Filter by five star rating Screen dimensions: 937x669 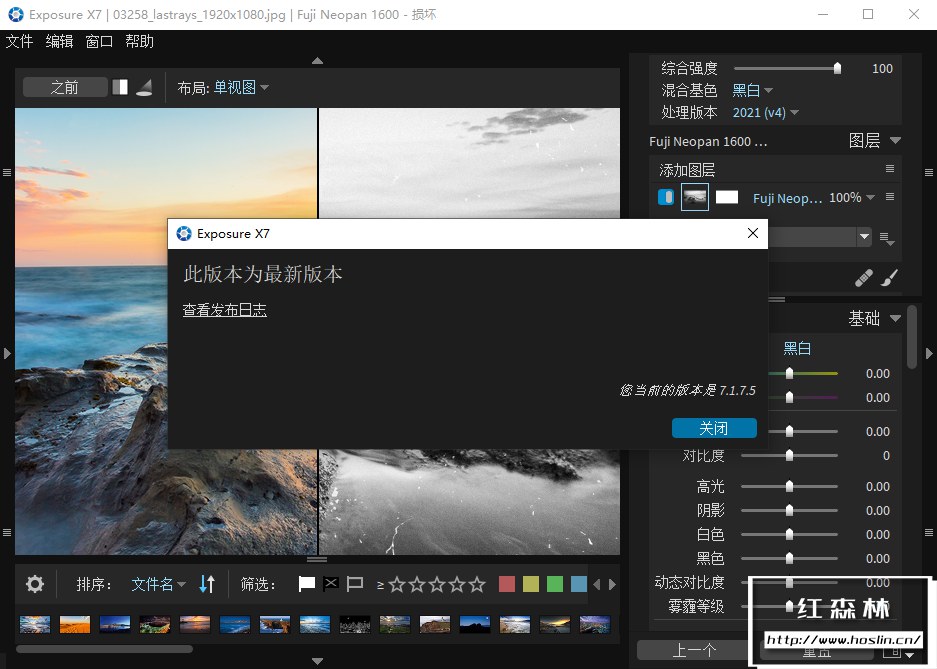tap(477, 584)
